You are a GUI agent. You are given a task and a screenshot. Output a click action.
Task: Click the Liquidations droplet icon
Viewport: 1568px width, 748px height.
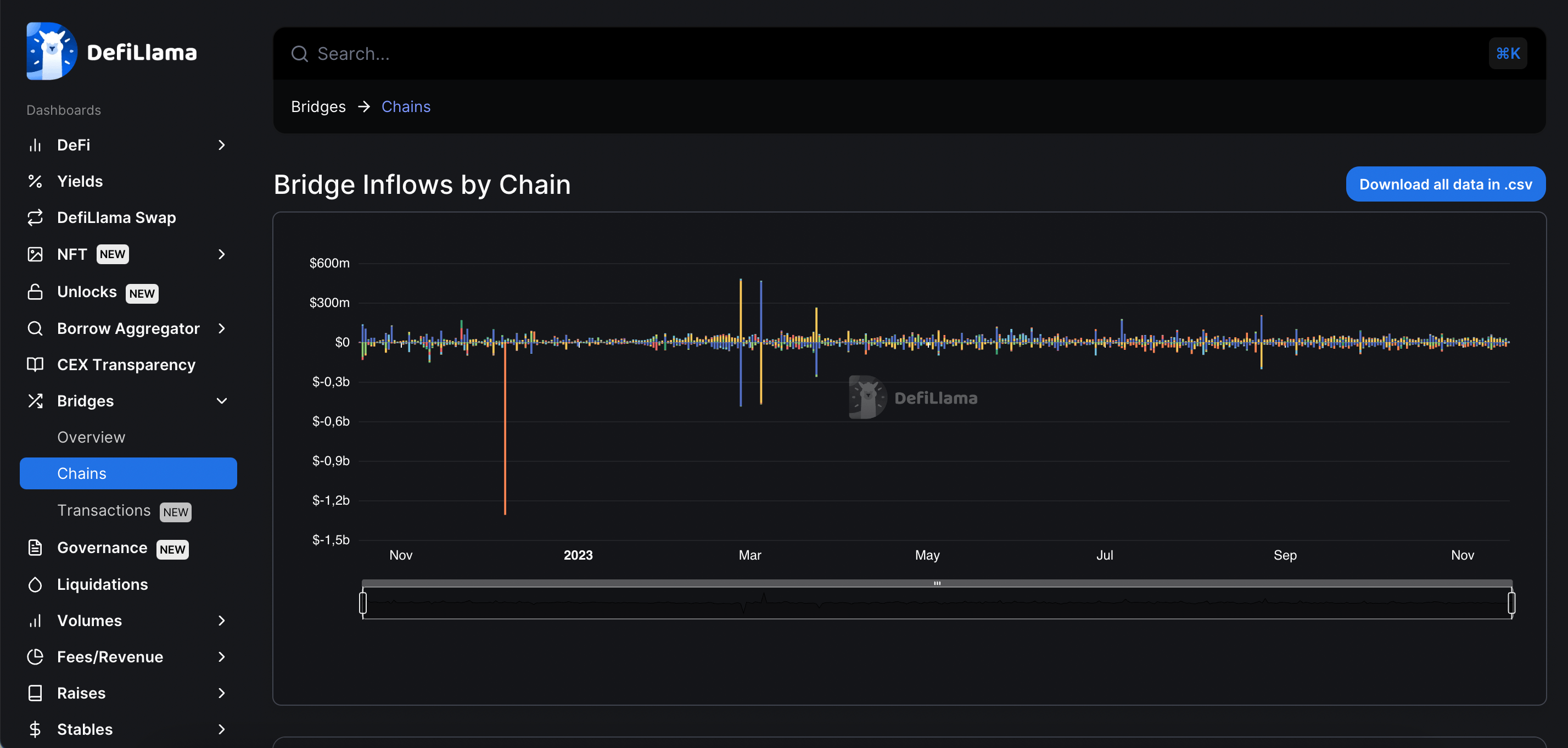[35, 584]
